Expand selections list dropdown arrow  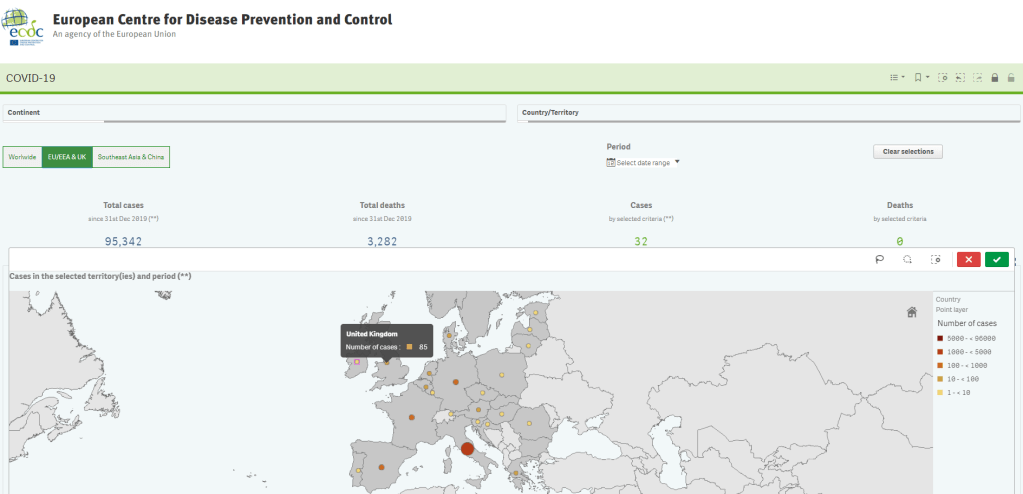click(x=903, y=78)
